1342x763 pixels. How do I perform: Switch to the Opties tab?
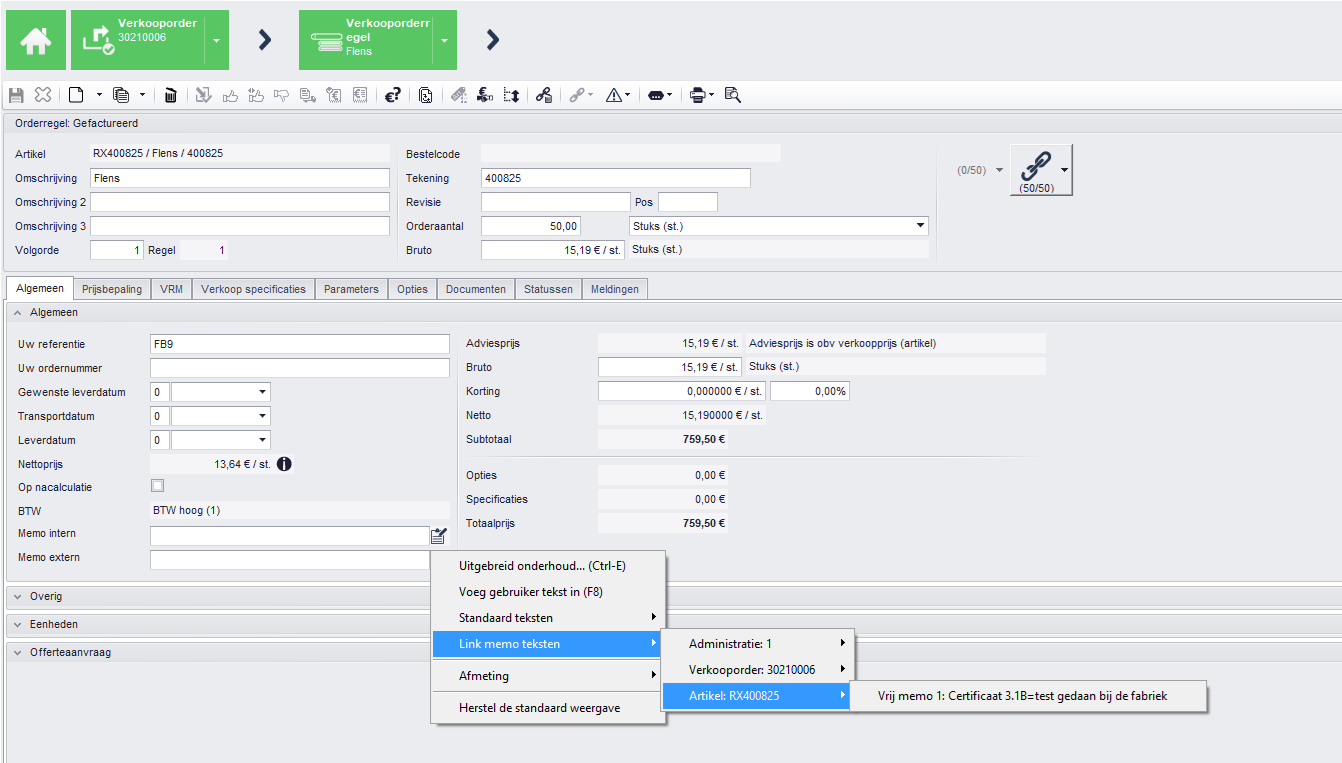(x=412, y=289)
